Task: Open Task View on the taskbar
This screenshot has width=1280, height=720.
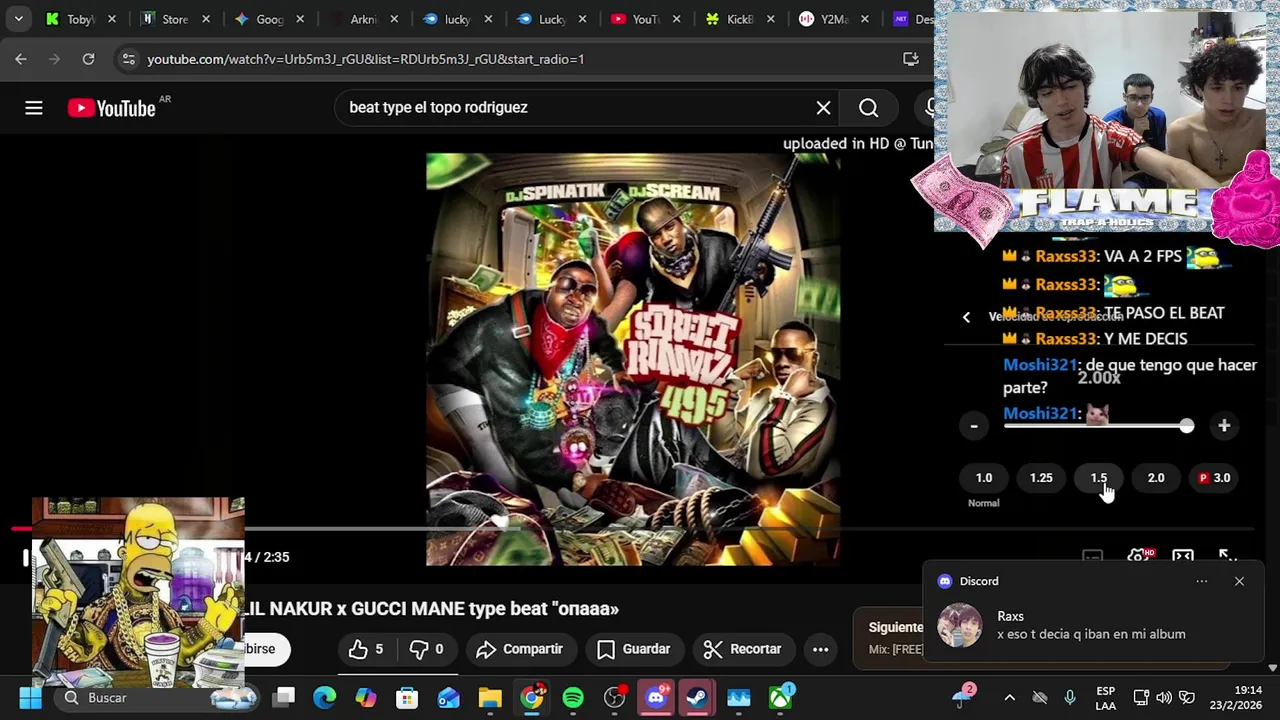Action: click(285, 698)
